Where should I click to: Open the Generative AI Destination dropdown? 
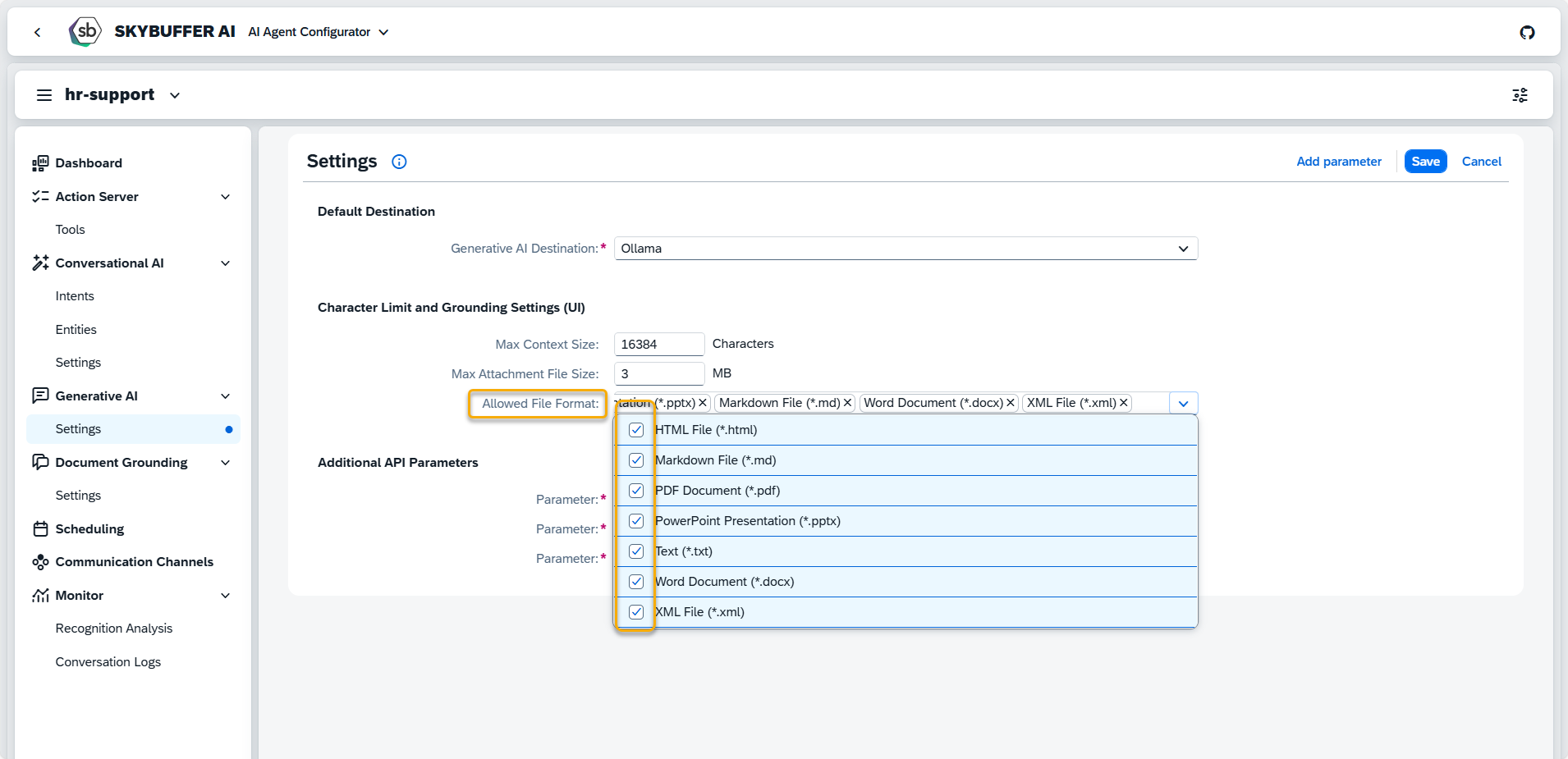pyautogui.click(x=1182, y=249)
